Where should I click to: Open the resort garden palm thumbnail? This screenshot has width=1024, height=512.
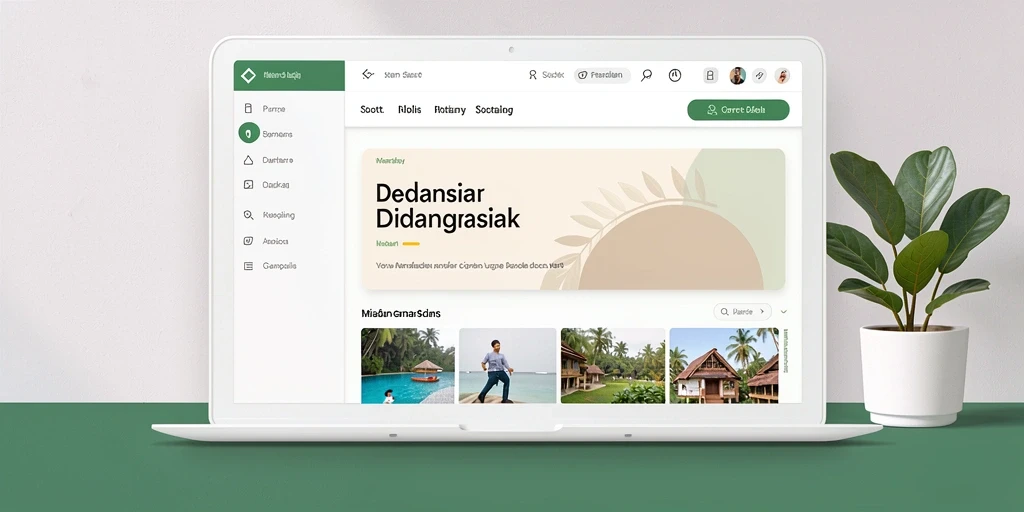click(x=613, y=366)
